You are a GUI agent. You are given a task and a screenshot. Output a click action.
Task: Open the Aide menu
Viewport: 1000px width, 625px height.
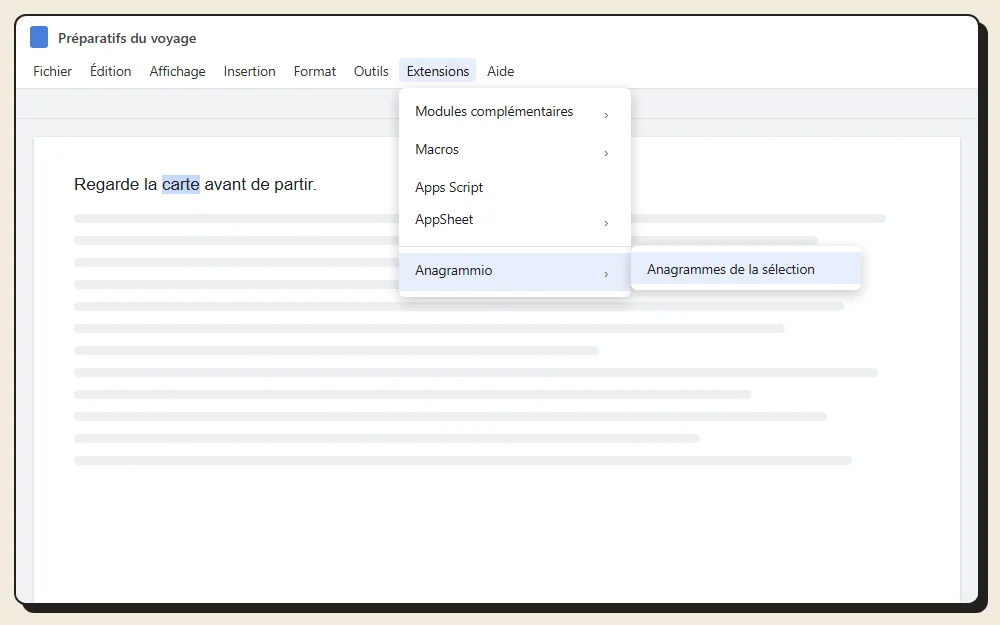tap(501, 71)
